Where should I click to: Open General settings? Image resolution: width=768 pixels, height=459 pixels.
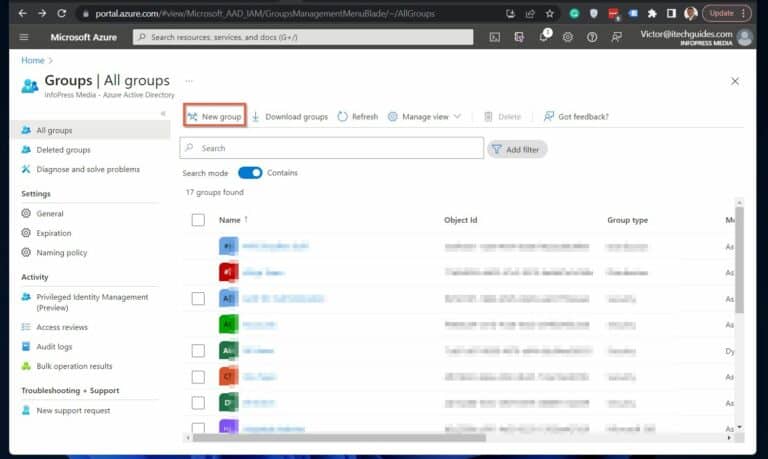[x=49, y=214]
